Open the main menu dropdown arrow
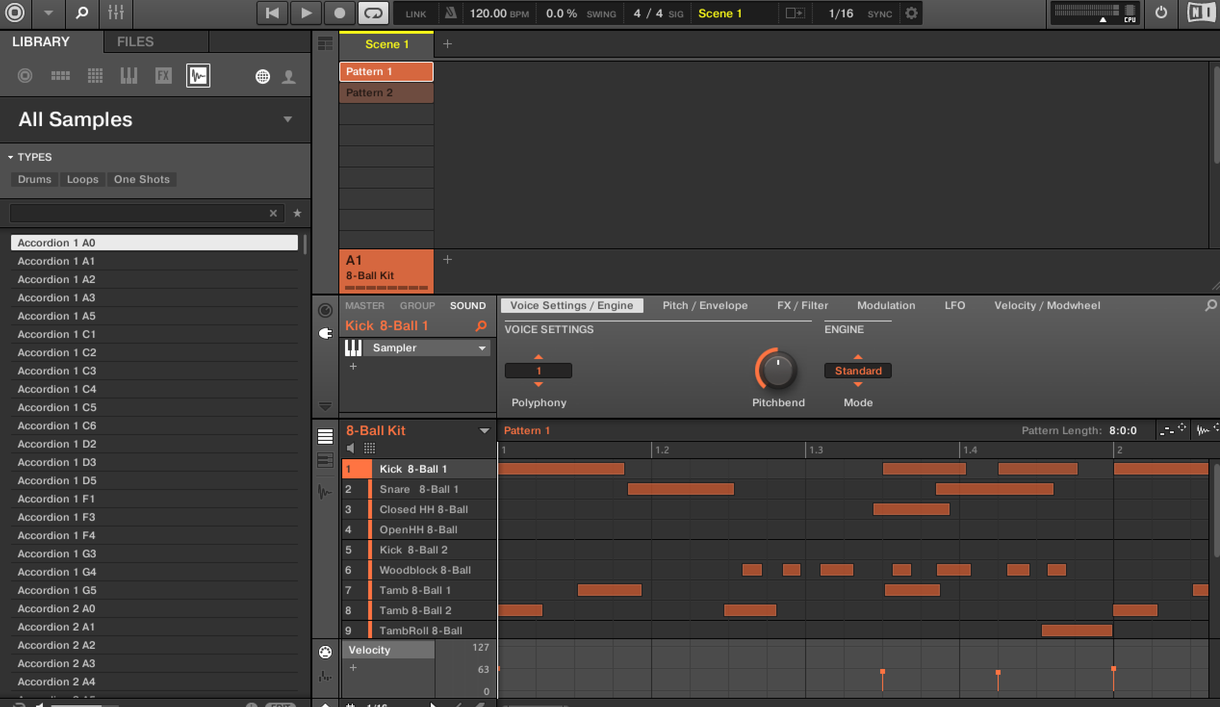The image size is (1220, 707). (48, 14)
